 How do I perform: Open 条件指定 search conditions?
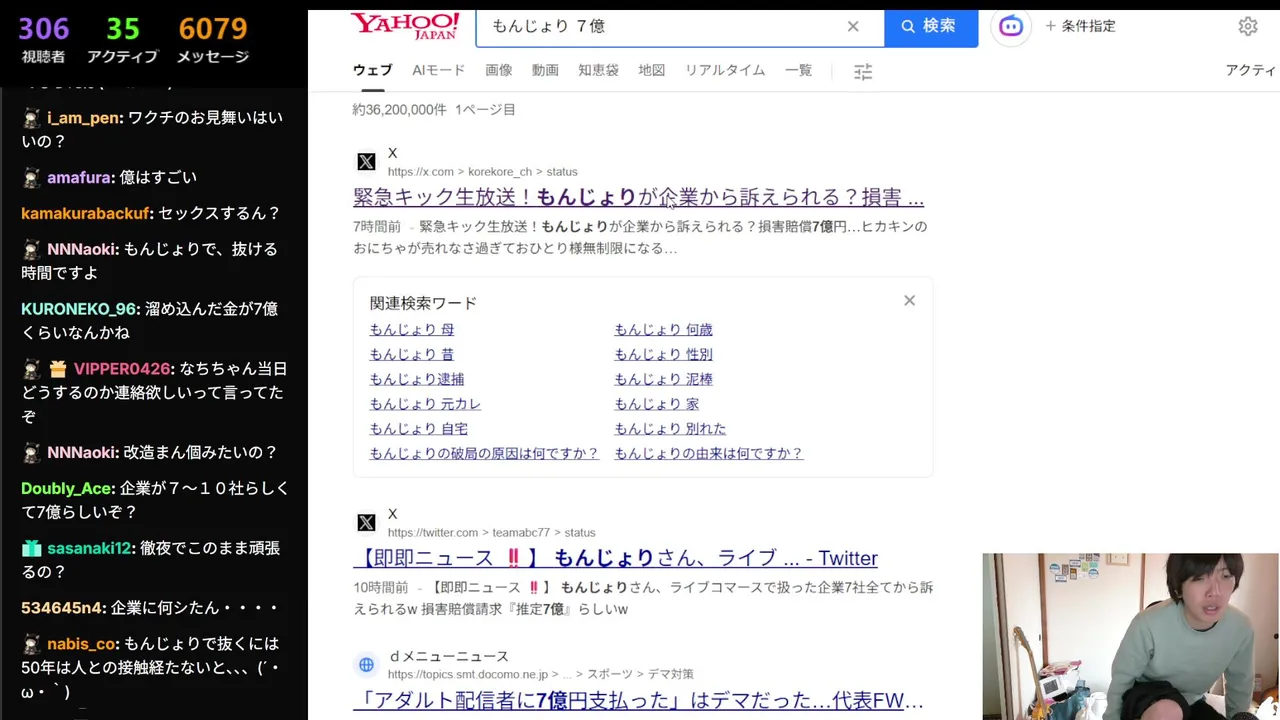(x=1080, y=26)
